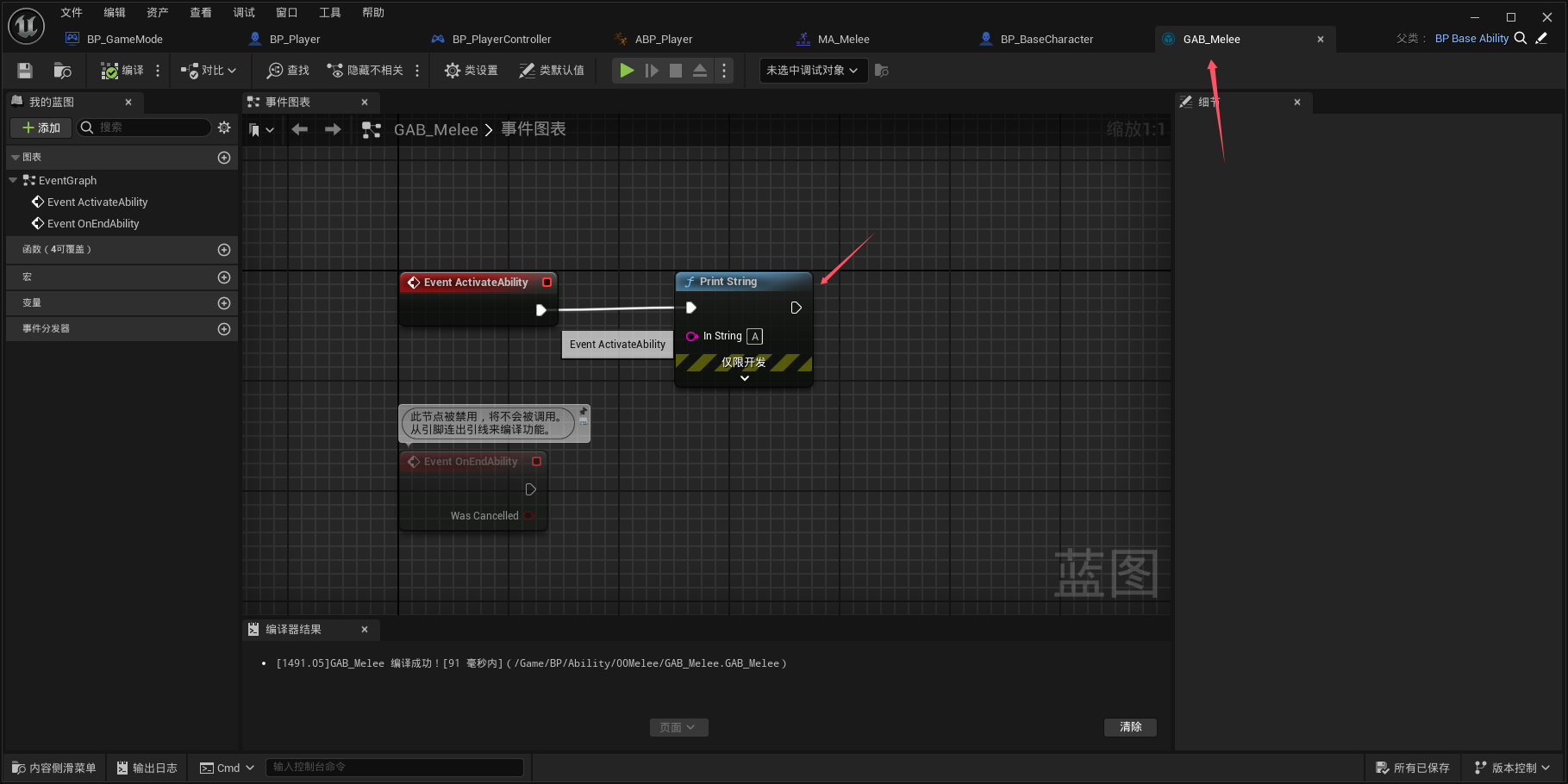Open the 工具 menu
1568x784 pixels.
(330, 12)
